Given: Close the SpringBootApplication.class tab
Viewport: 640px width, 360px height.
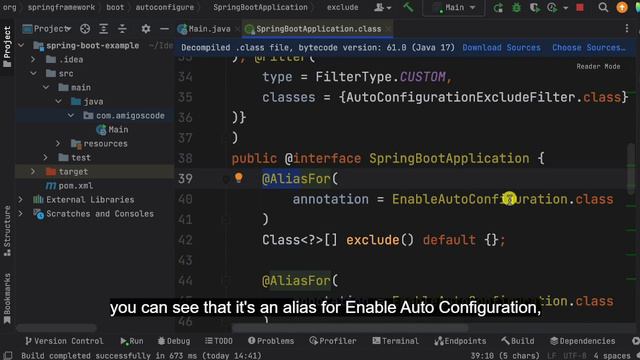Looking at the screenshot, I should click(x=388, y=29).
